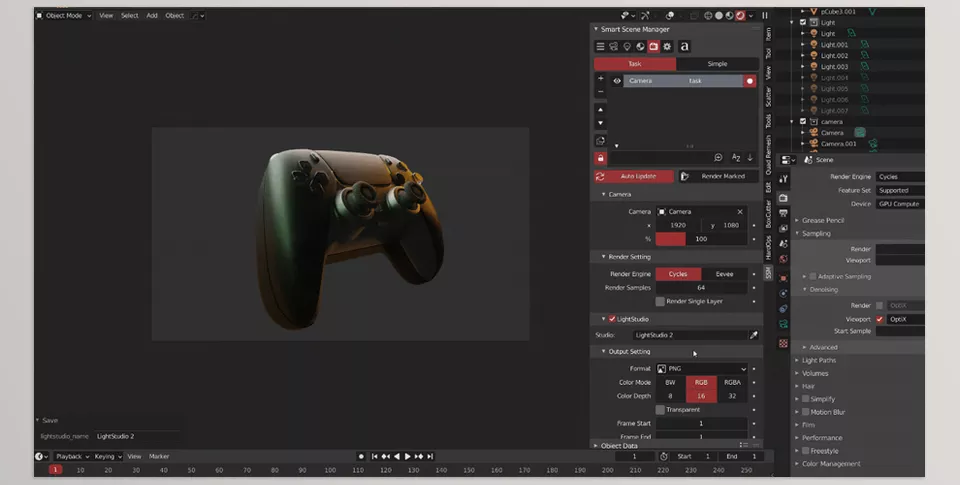Click the Auto Update button

(634, 176)
